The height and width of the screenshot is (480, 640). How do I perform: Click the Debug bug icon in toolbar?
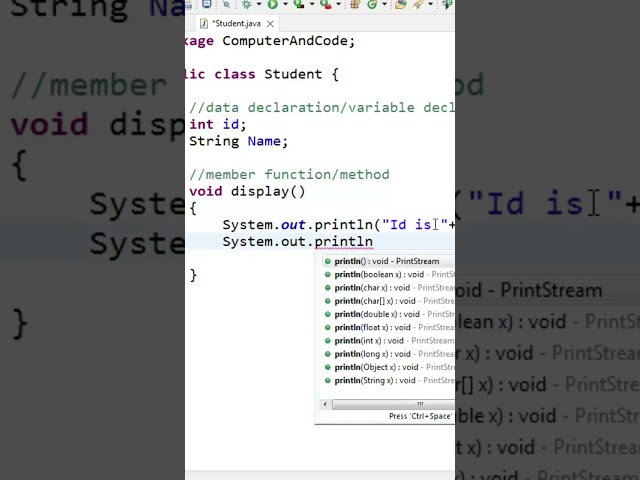coord(247,4)
